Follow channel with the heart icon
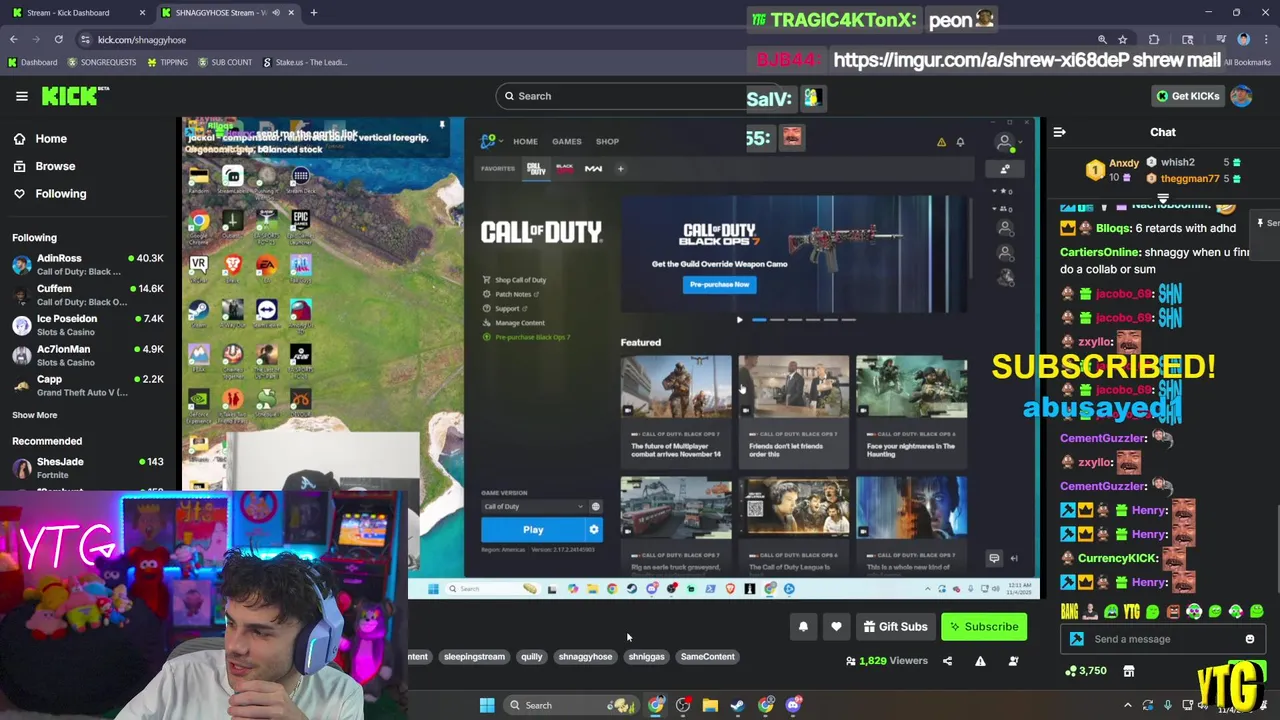The height and width of the screenshot is (720, 1280). coord(836,627)
